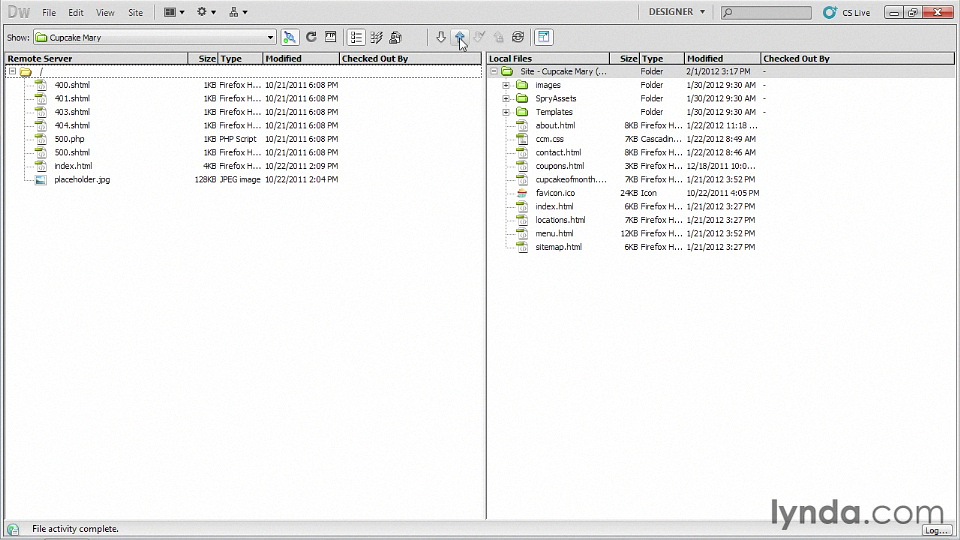Click the Get Files down-arrow icon
Image resolution: width=960 pixels, height=540 pixels.
coord(441,37)
